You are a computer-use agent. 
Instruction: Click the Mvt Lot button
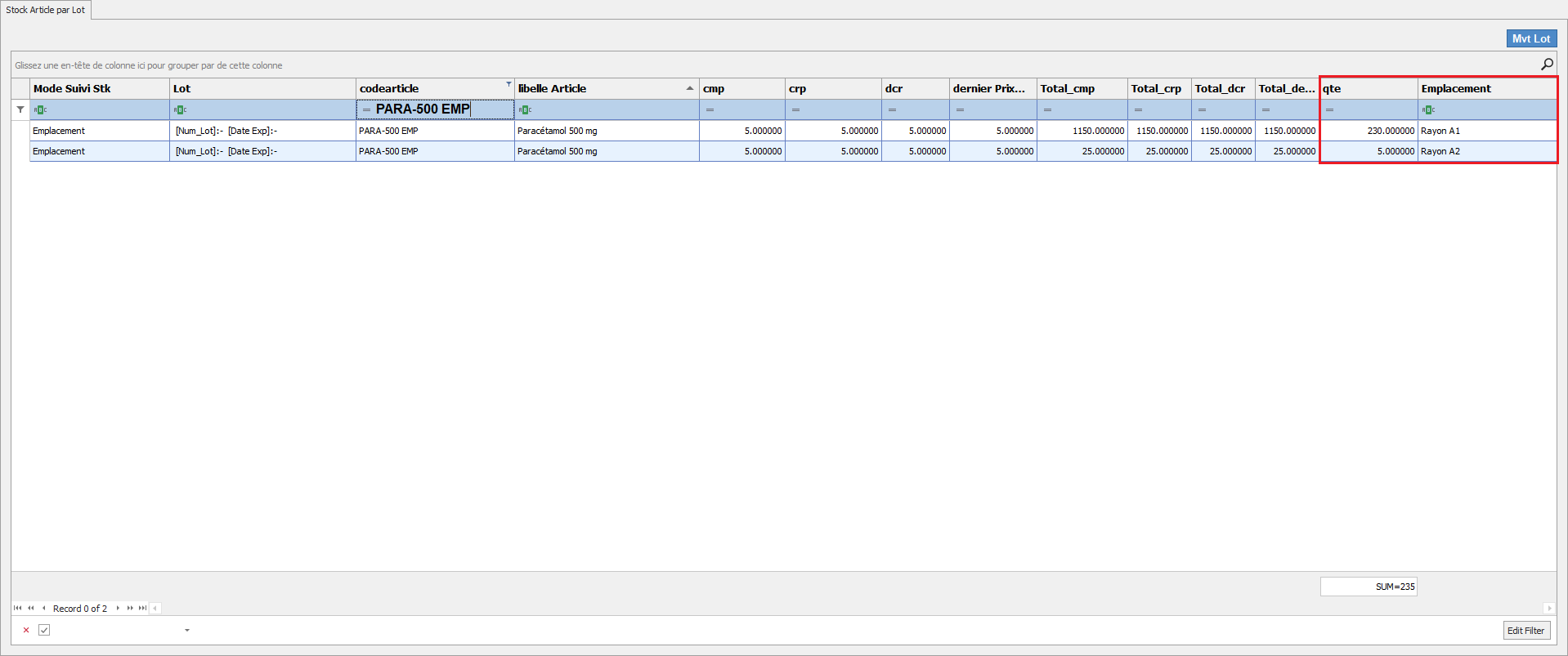coord(1530,38)
